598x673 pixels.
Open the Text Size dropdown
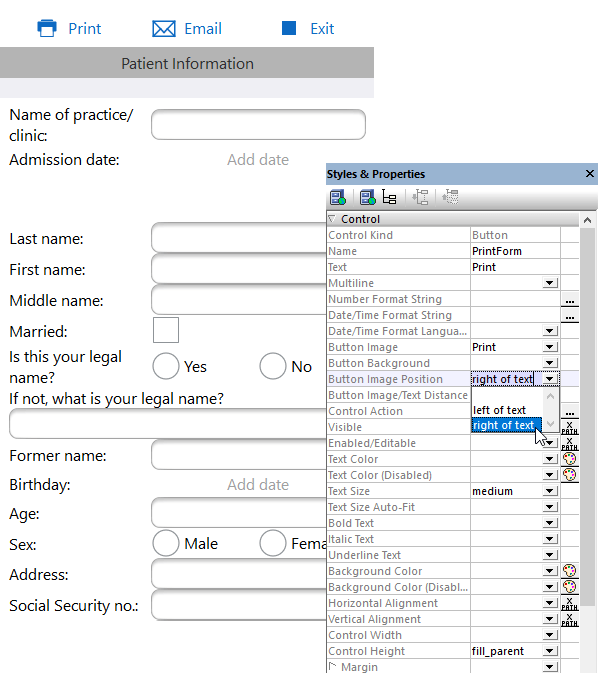tap(549, 491)
